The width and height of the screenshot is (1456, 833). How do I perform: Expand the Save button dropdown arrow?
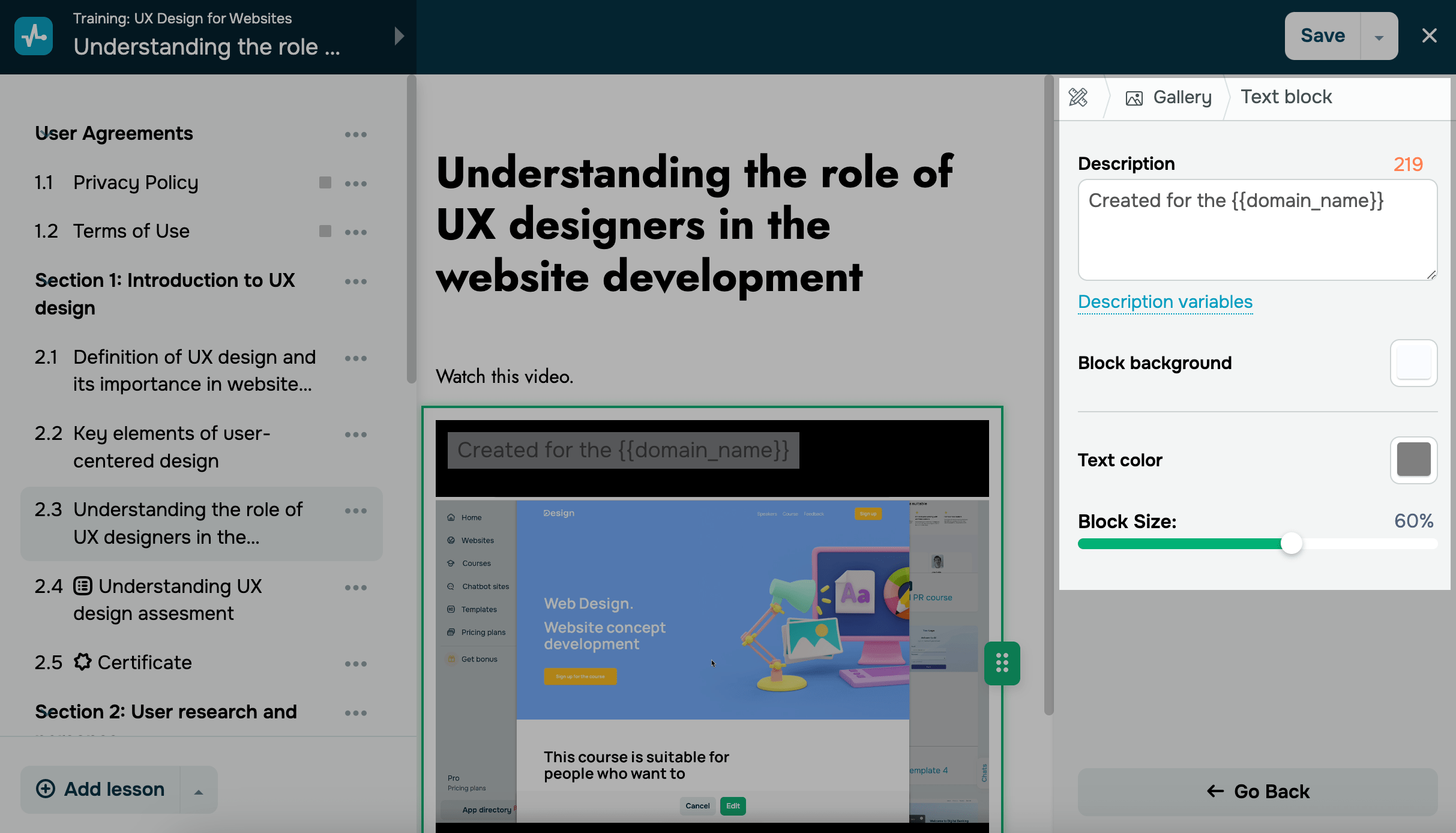pyautogui.click(x=1379, y=37)
